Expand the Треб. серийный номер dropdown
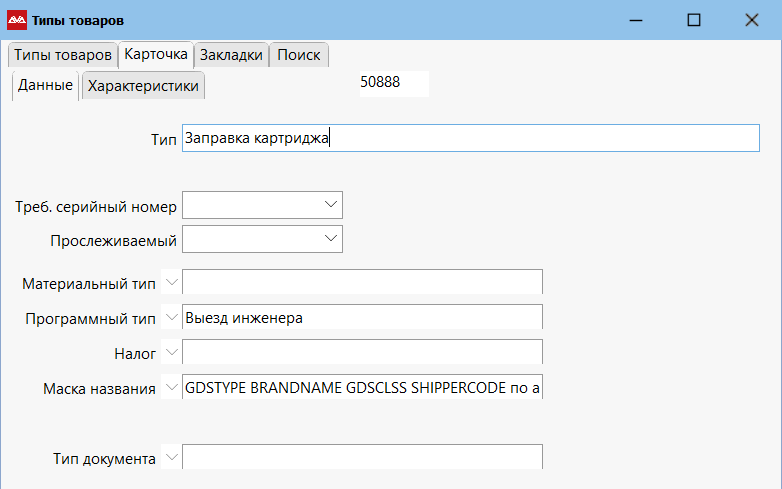 332,205
